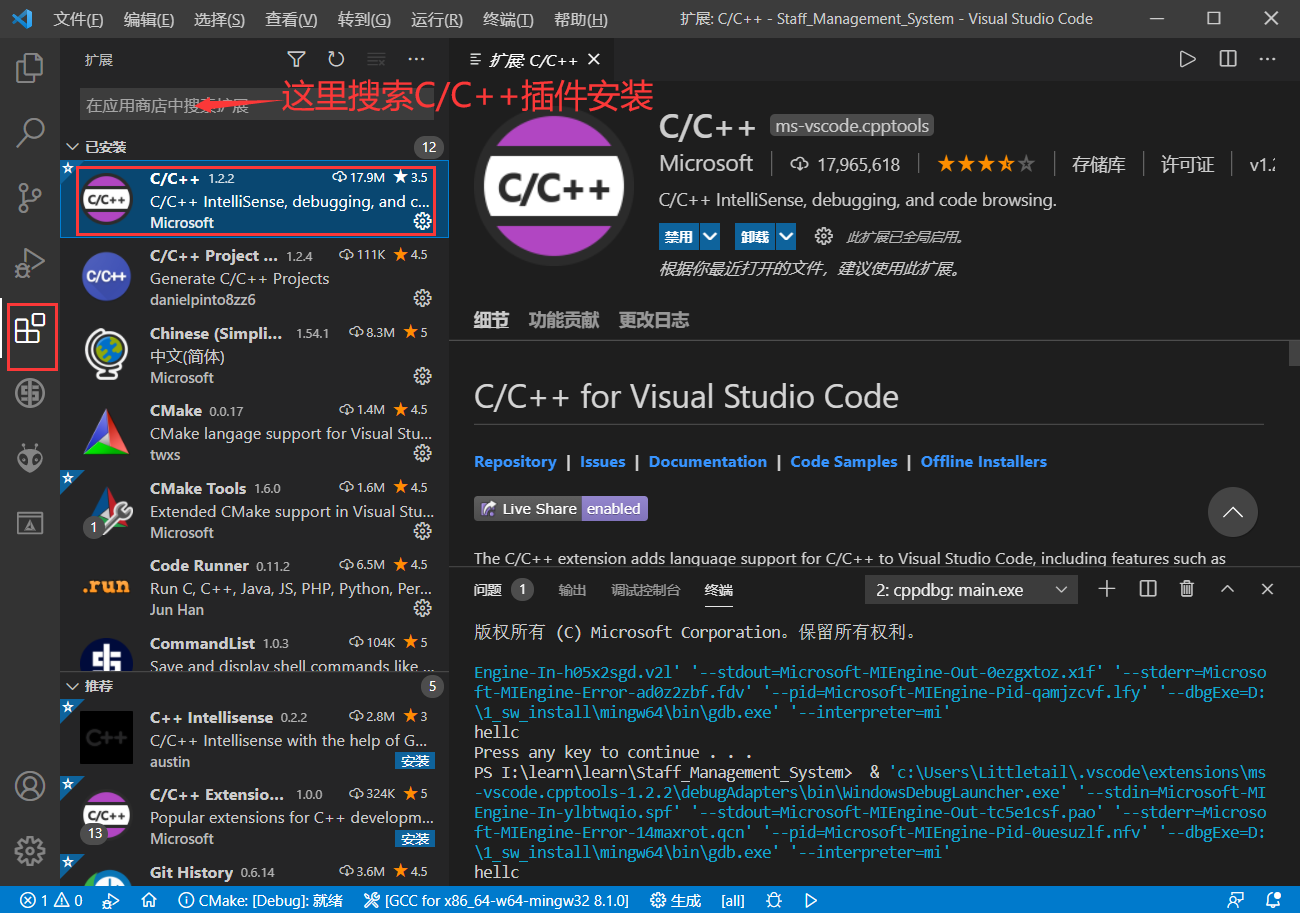Install the C++ Intellisense extension
Viewport: 1300px width, 913px height.
(414, 761)
